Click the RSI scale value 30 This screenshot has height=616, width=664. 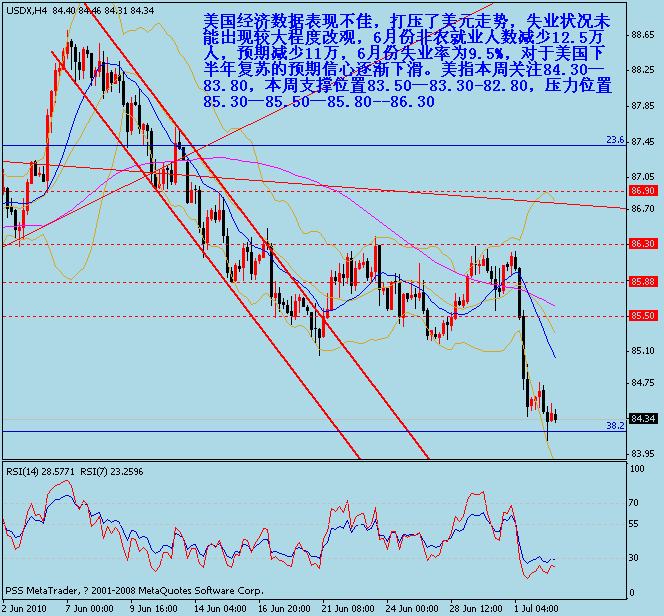click(x=634, y=558)
